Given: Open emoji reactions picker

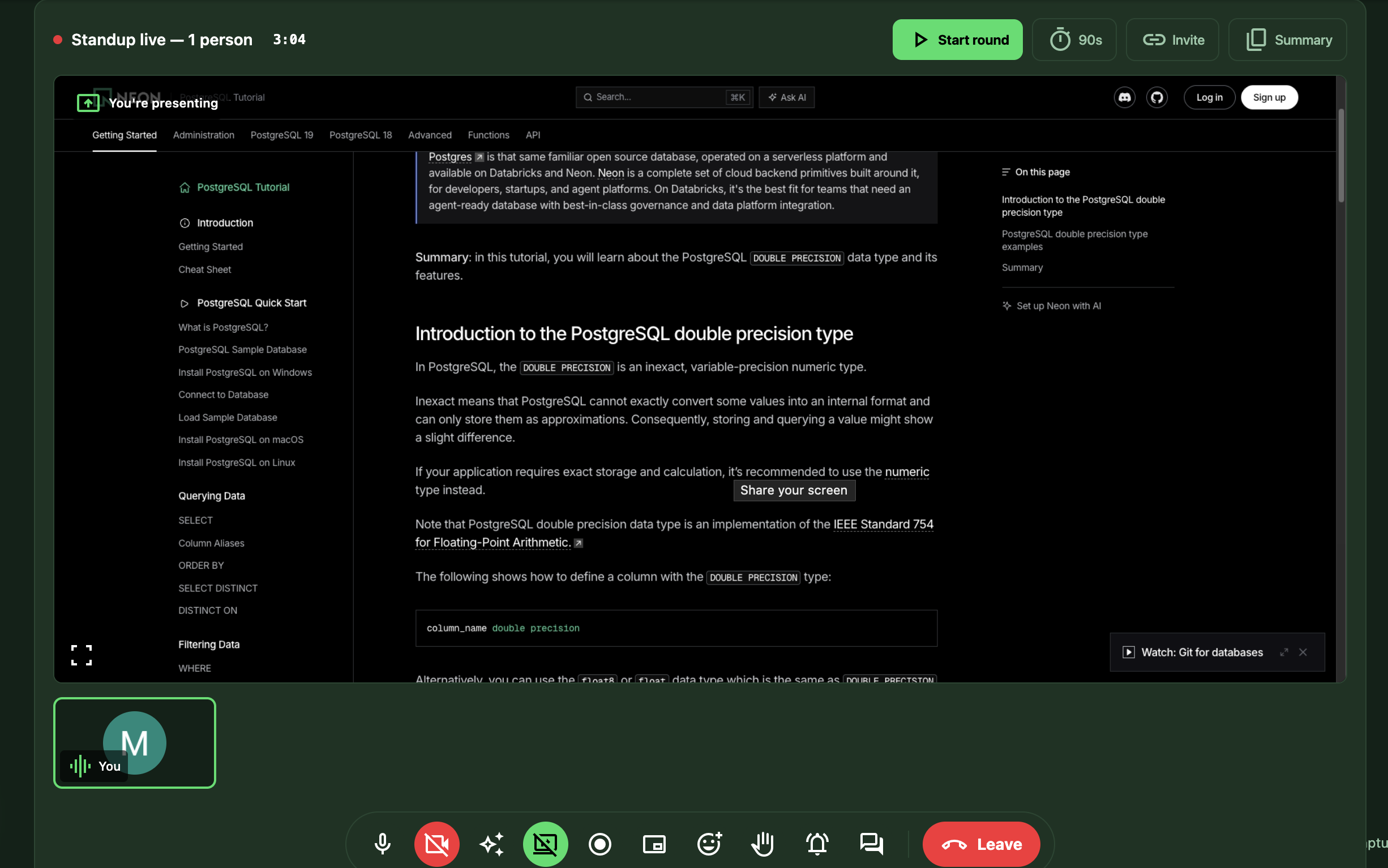Looking at the screenshot, I should (x=709, y=844).
